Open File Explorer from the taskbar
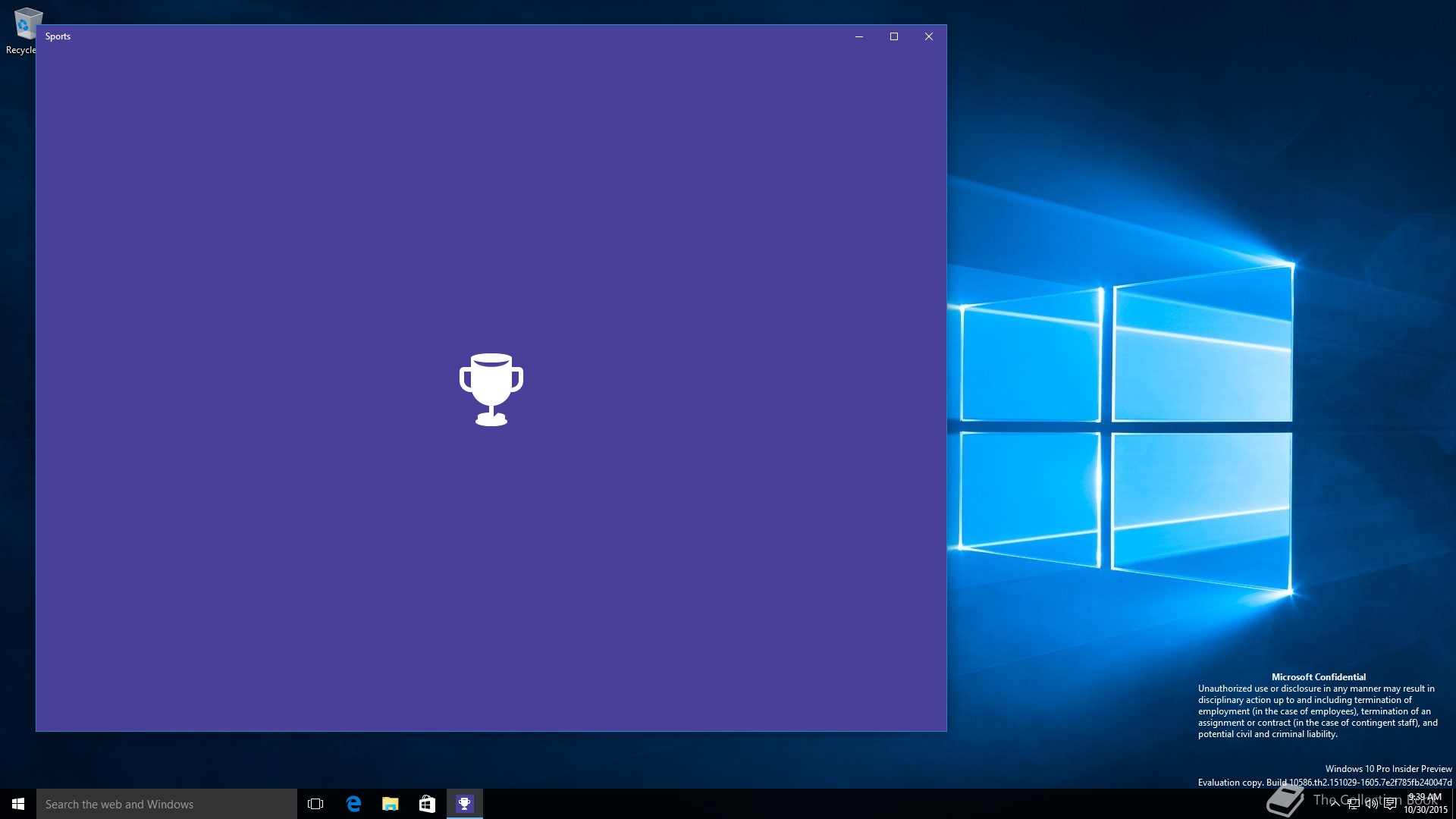This screenshot has width=1456, height=819. (391, 804)
